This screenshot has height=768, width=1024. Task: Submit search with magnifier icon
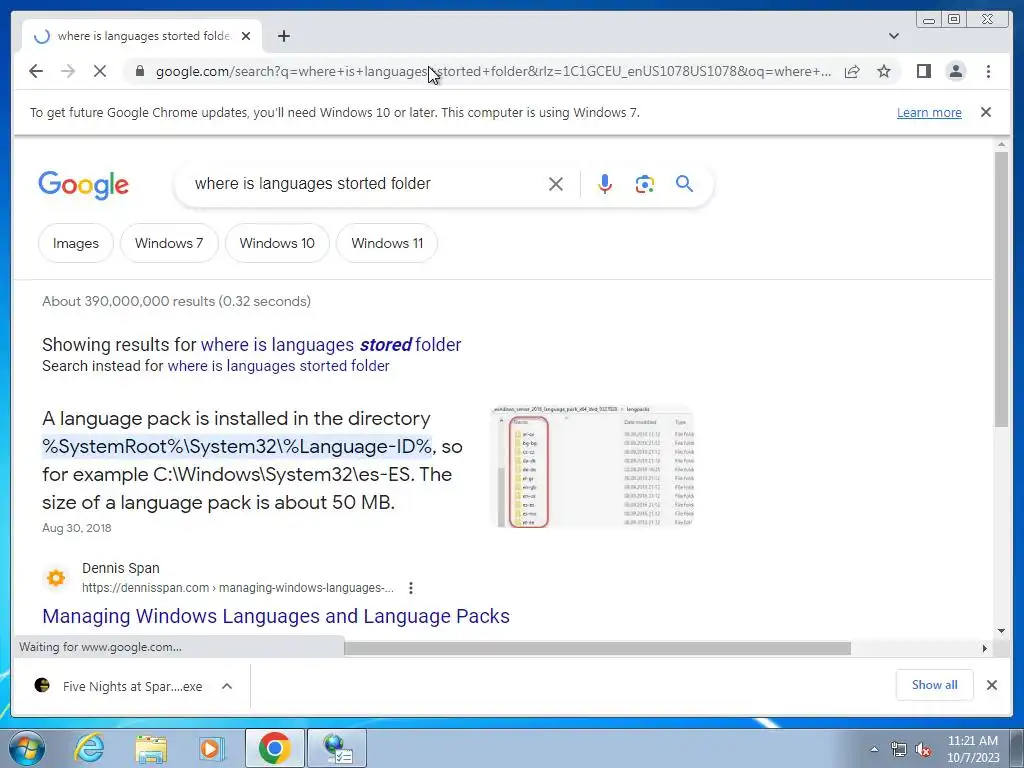684,184
